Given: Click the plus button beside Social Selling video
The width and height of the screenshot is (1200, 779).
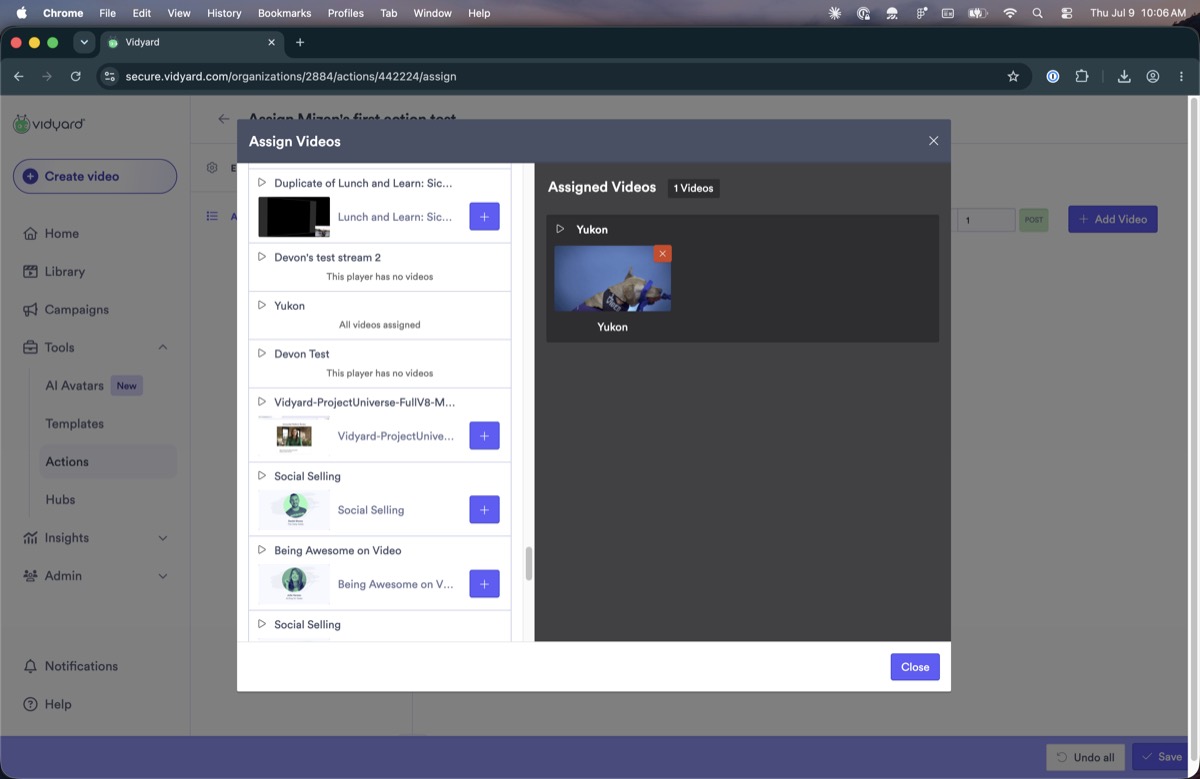Looking at the screenshot, I should (x=484, y=510).
